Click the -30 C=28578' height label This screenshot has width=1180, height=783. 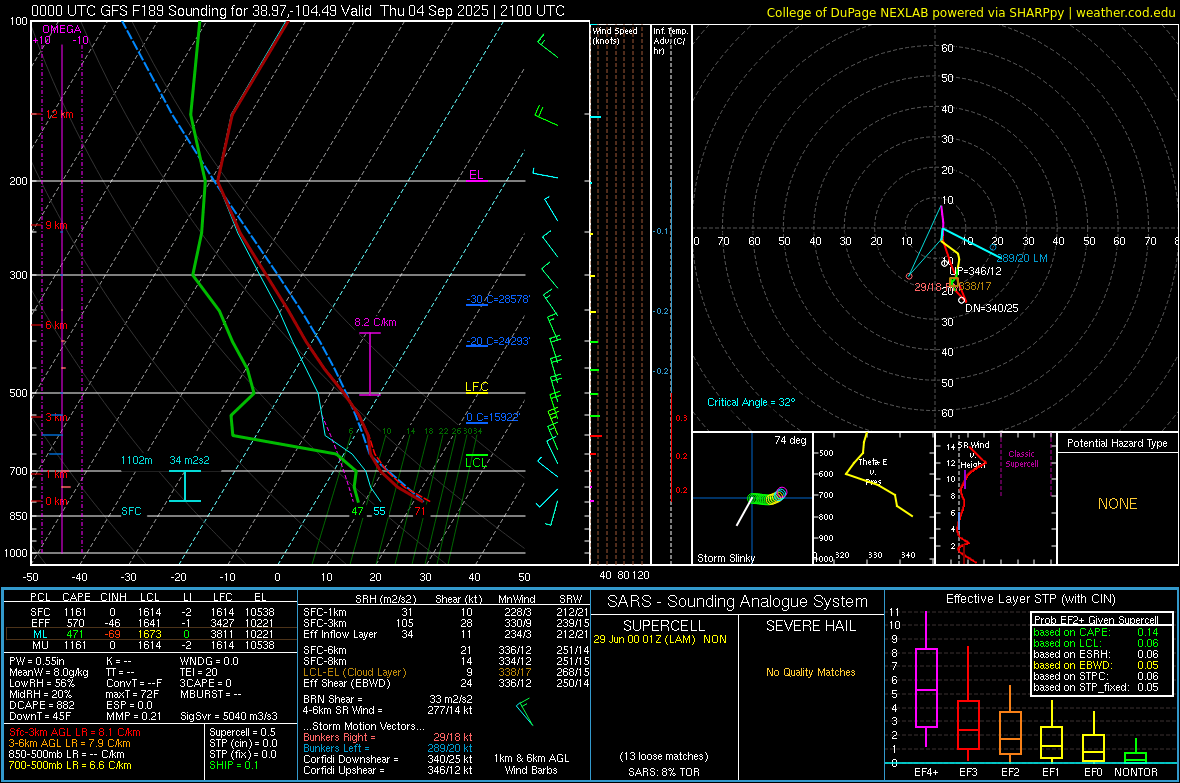point(498,299)
